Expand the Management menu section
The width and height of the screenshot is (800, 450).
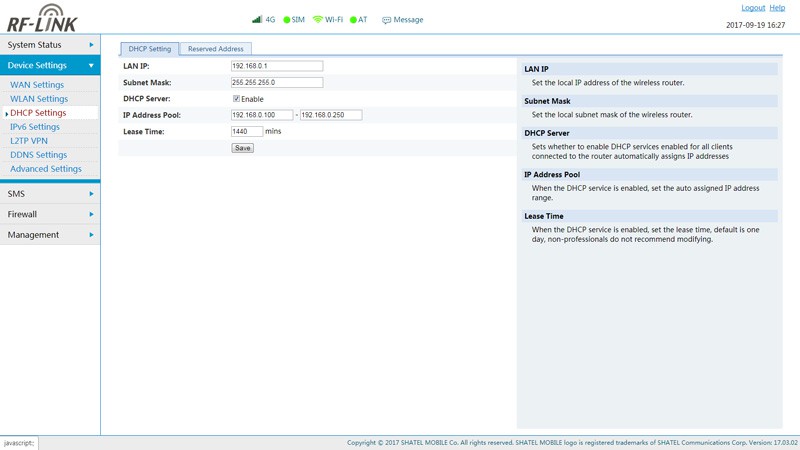tap(50, 235)
